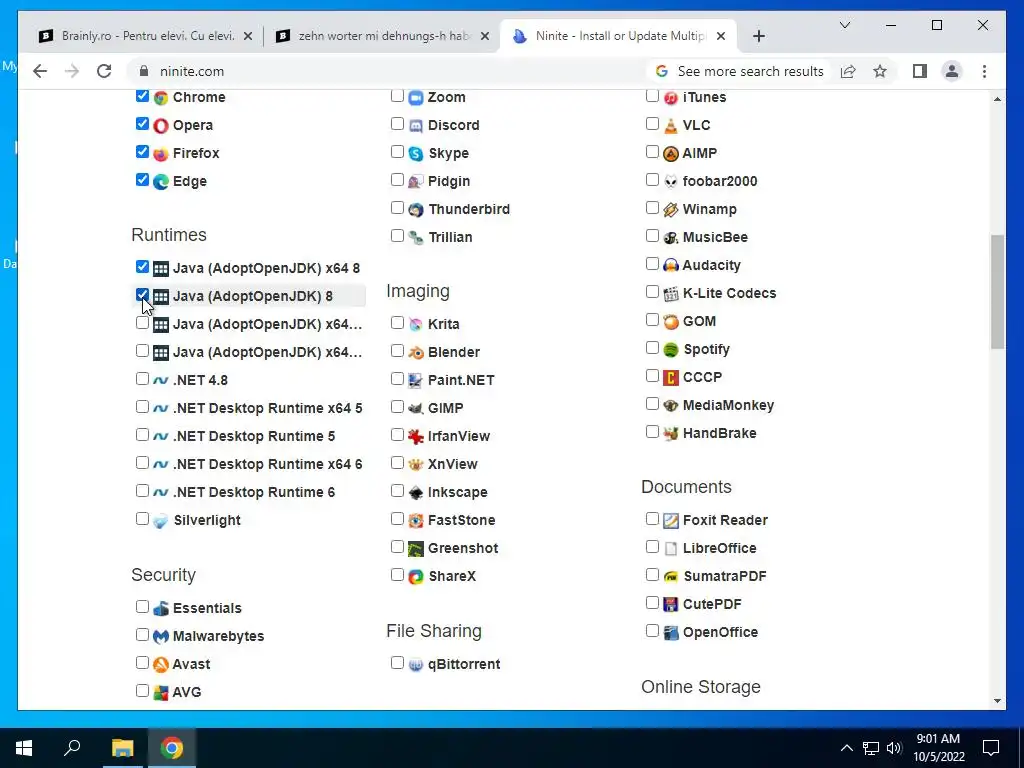Open the clock showing 9:01 AM

point(938,748)
